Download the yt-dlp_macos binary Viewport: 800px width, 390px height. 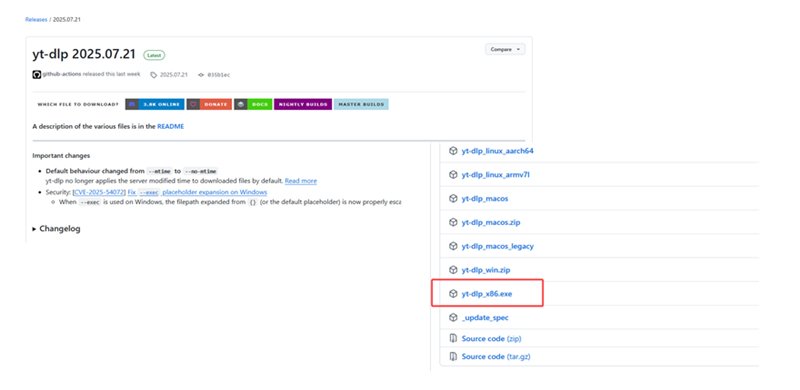[x=485, y=199]
